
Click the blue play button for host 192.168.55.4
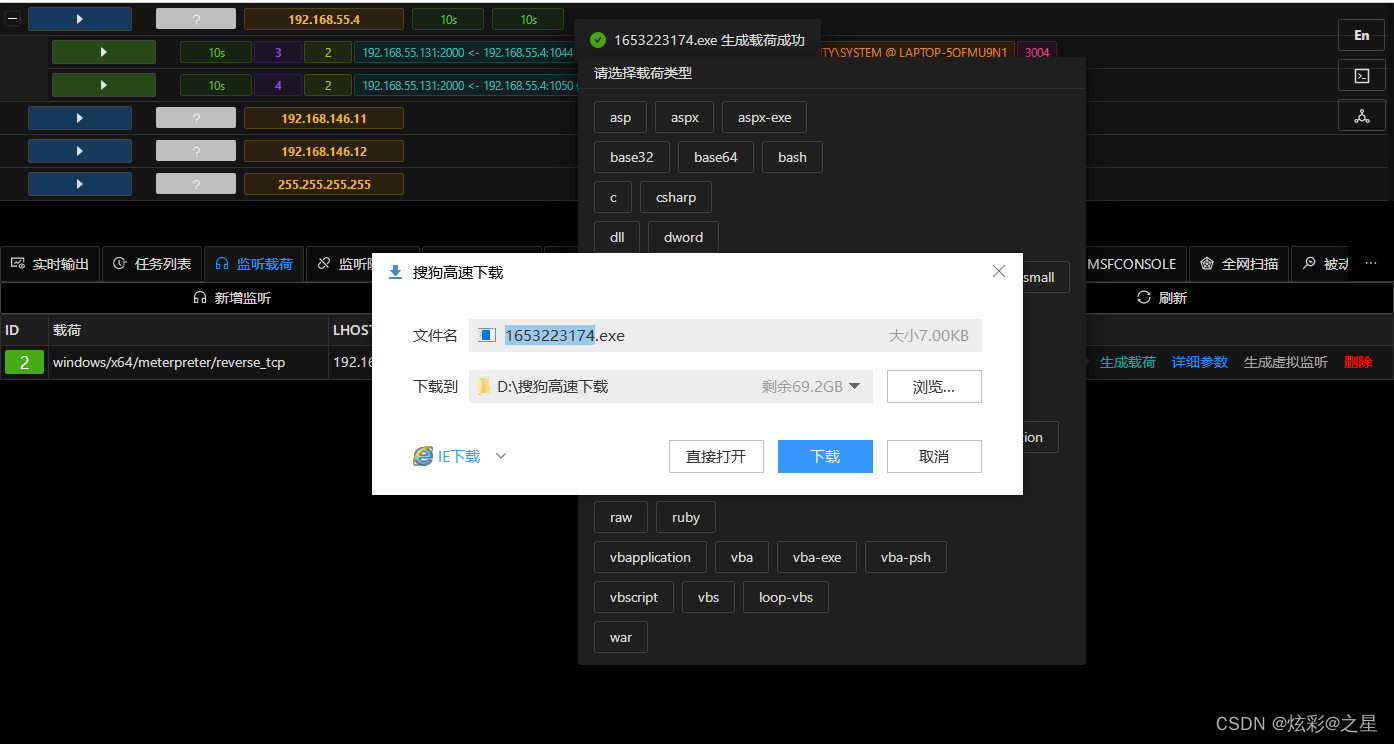pyautogui.click(x=80, y=19)
